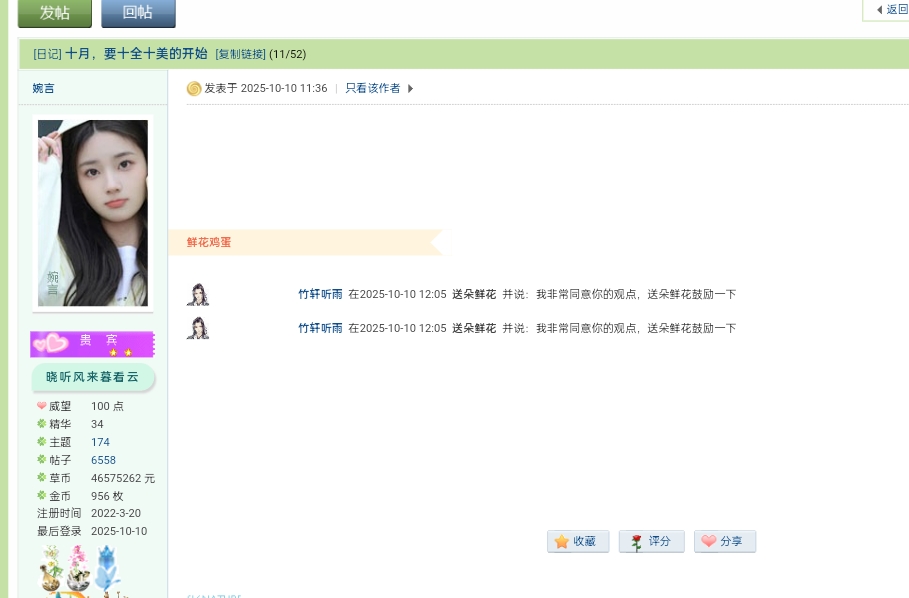Screen dimensions: 909x598
Task: Select 只看该作者 to filter by author
Action: [372, 89]
